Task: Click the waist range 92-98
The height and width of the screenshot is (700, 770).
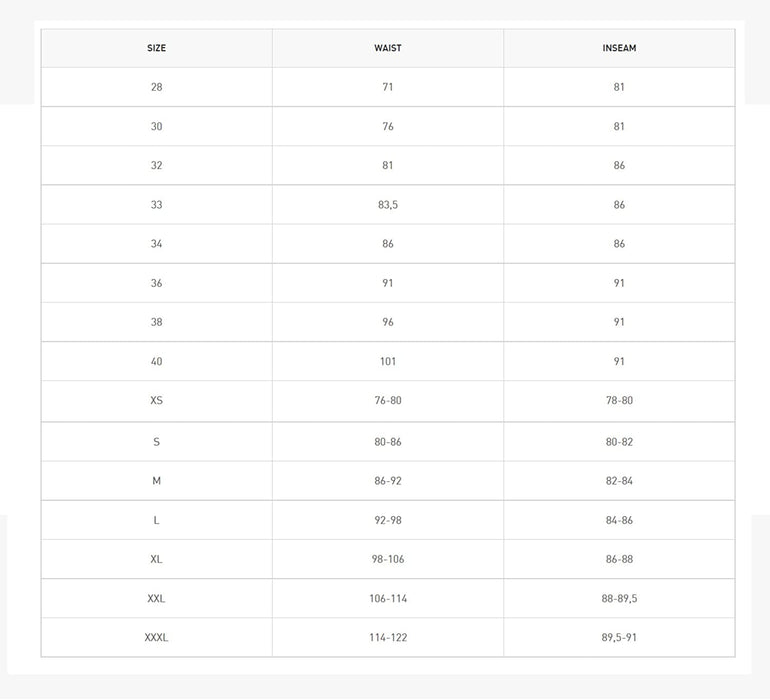Action: (388, 520)
